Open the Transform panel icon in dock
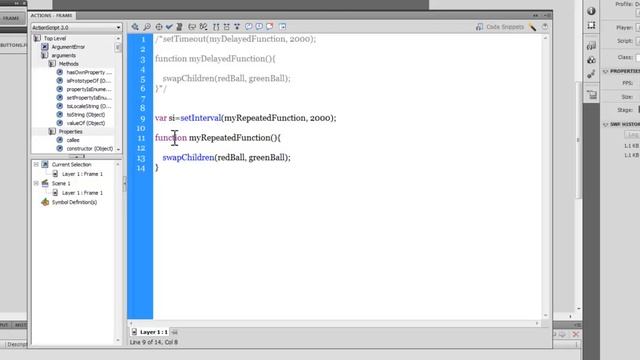 [591, 25]
